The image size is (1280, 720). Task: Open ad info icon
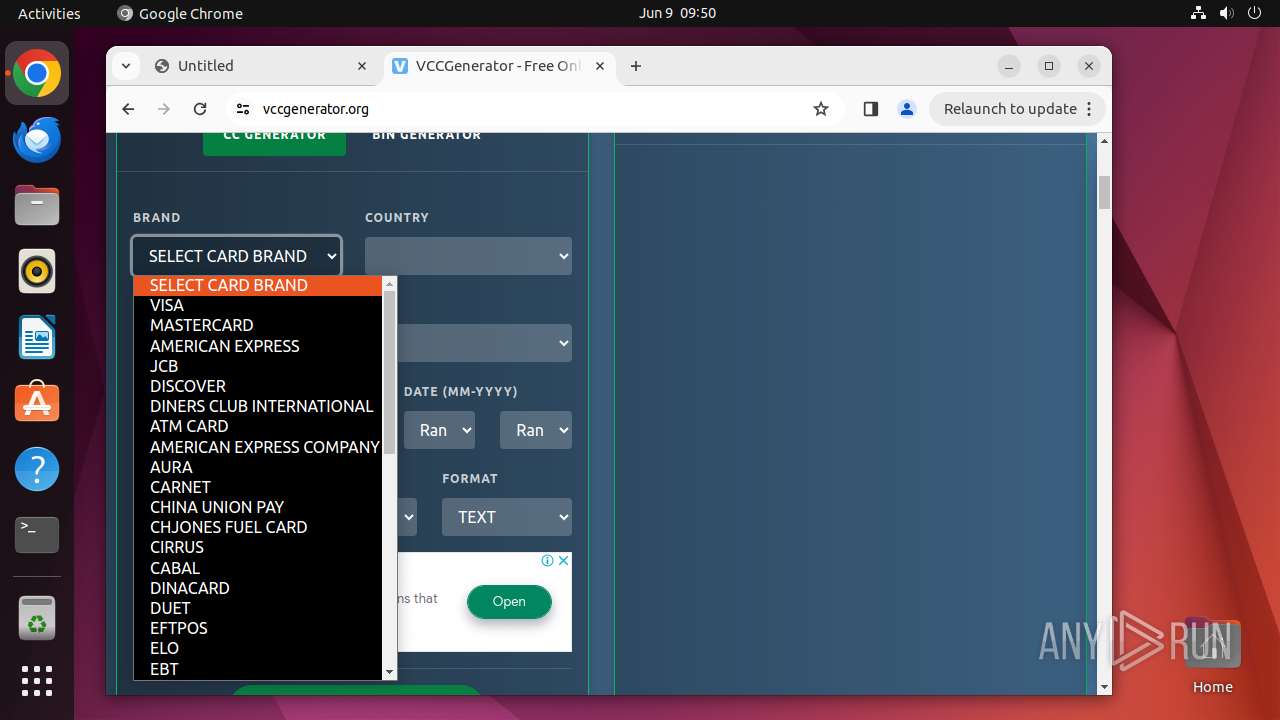(548, 561)
